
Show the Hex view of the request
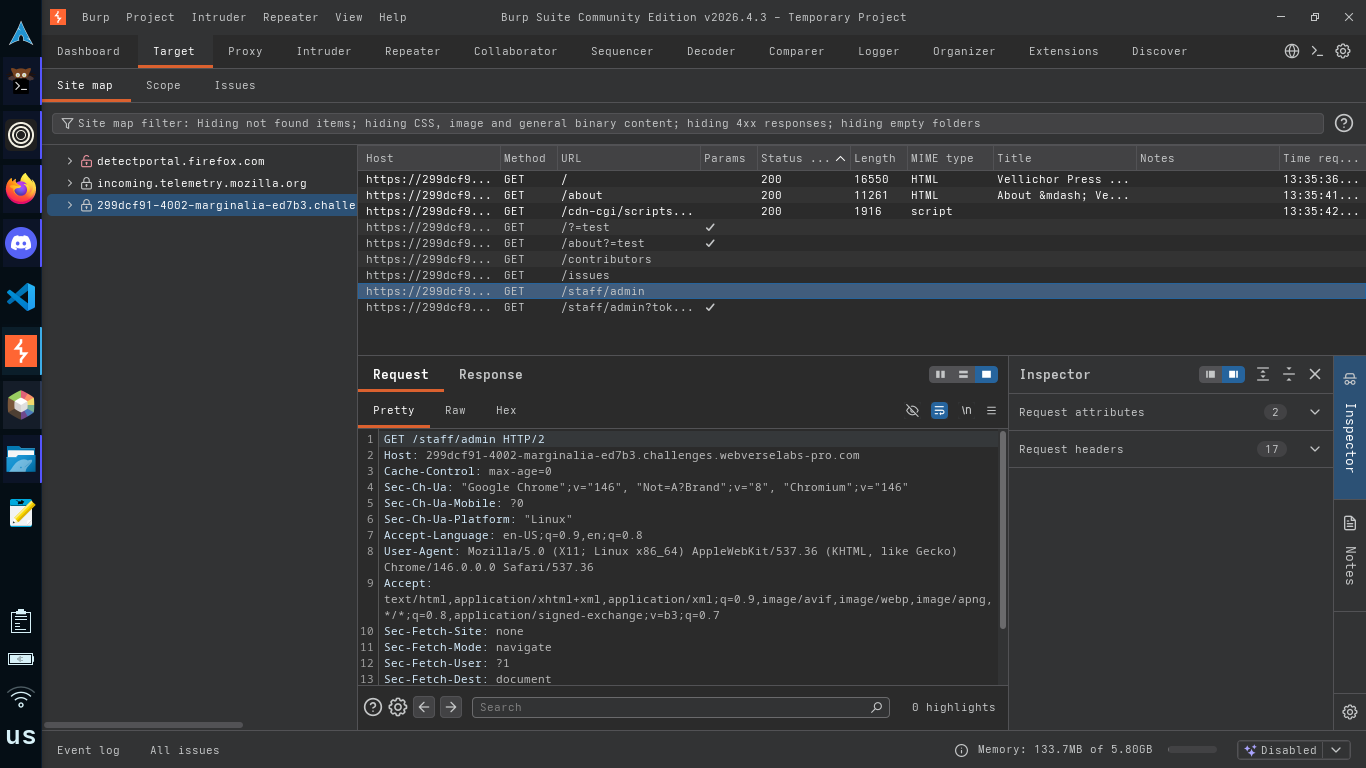coord(506,411)
